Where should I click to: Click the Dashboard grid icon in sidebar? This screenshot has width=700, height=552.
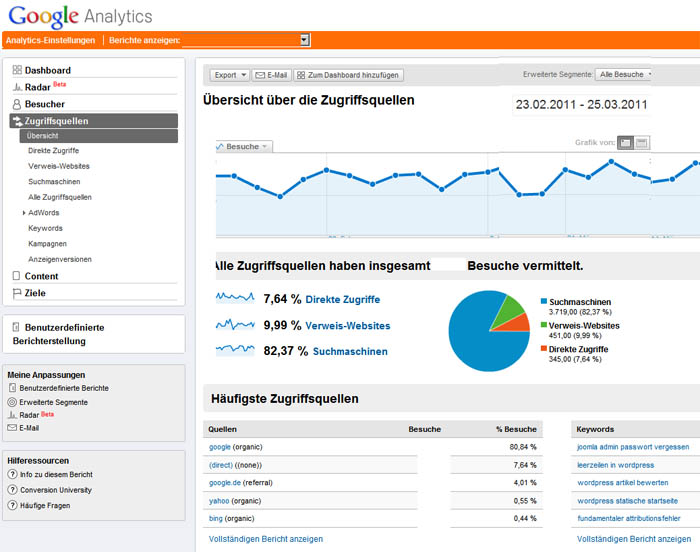pyautogui.click(x=17, y=70)
